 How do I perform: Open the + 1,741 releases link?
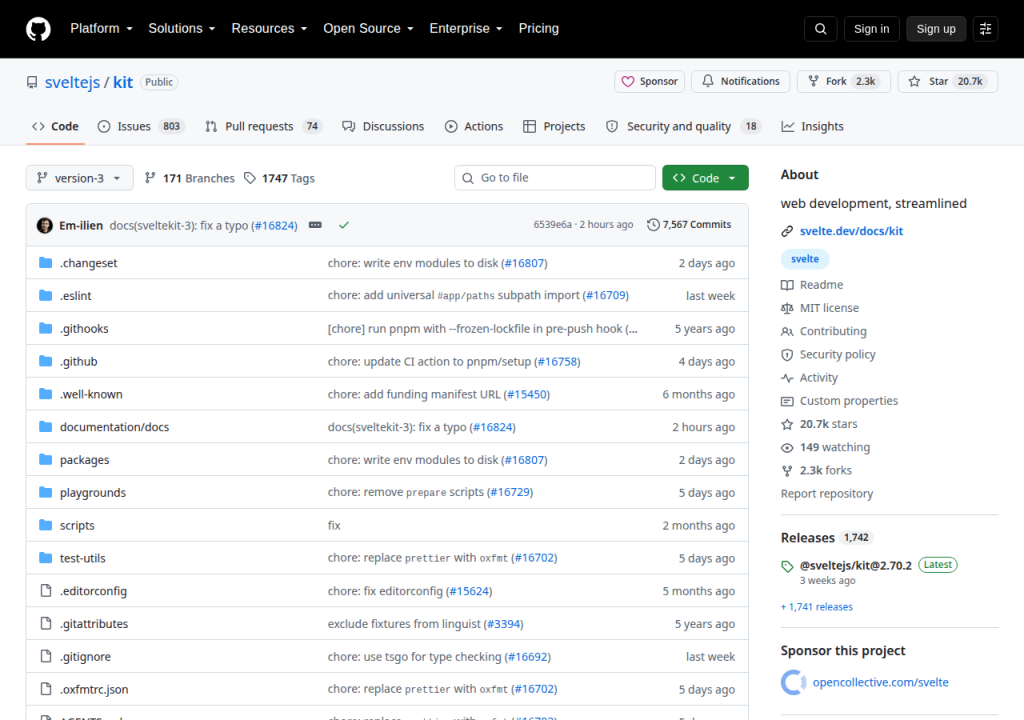pyautogui.click(x=817, y=607)
